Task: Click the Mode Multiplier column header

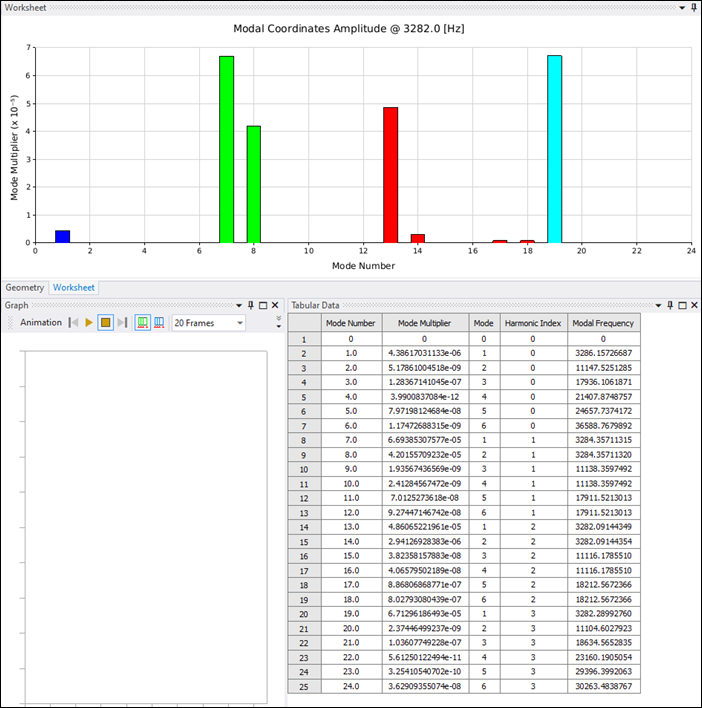Action: coord(425,323)
